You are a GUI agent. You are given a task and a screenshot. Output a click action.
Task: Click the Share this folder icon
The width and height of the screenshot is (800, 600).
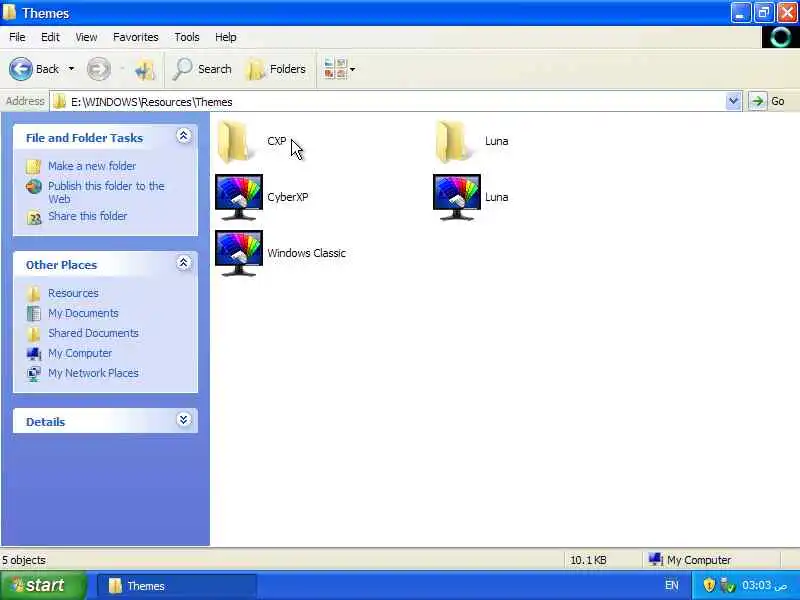(x=34, y=217)
